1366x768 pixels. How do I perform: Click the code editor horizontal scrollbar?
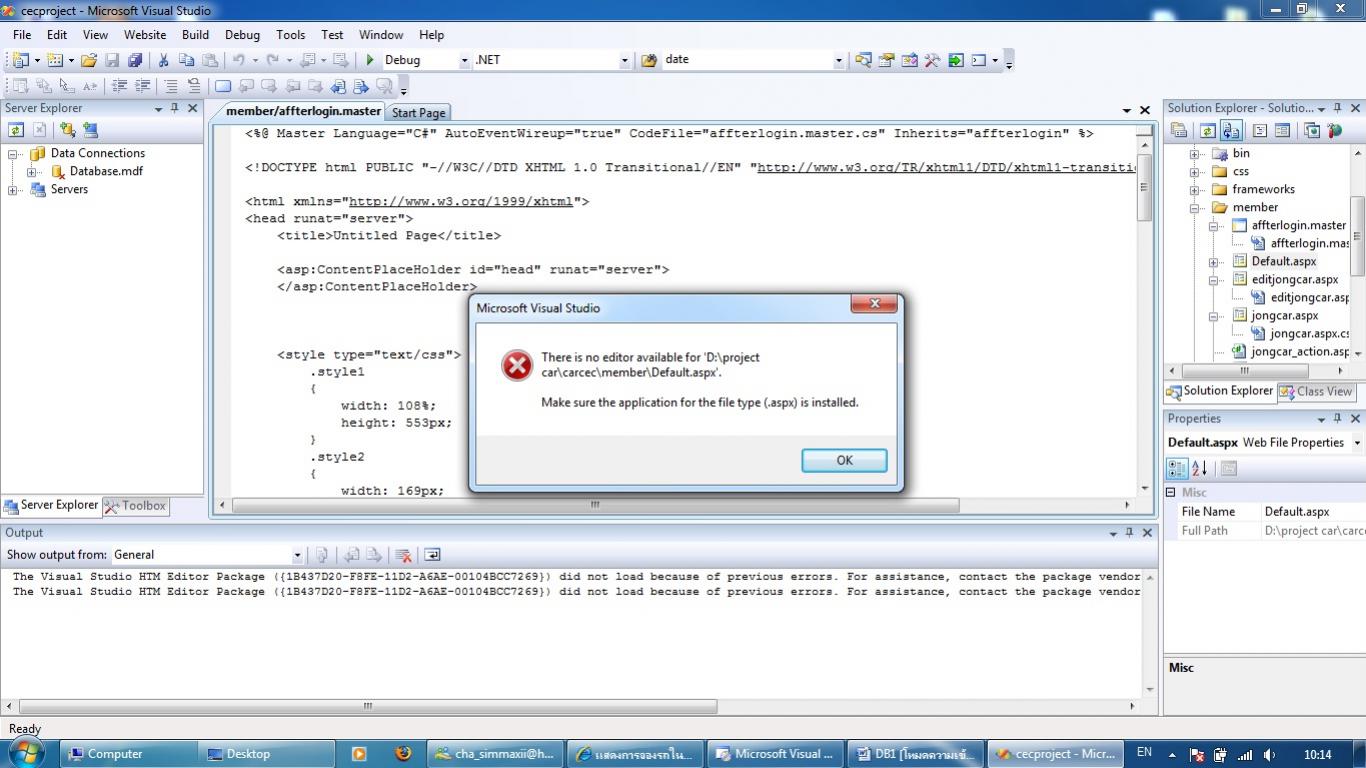(596, 505)
